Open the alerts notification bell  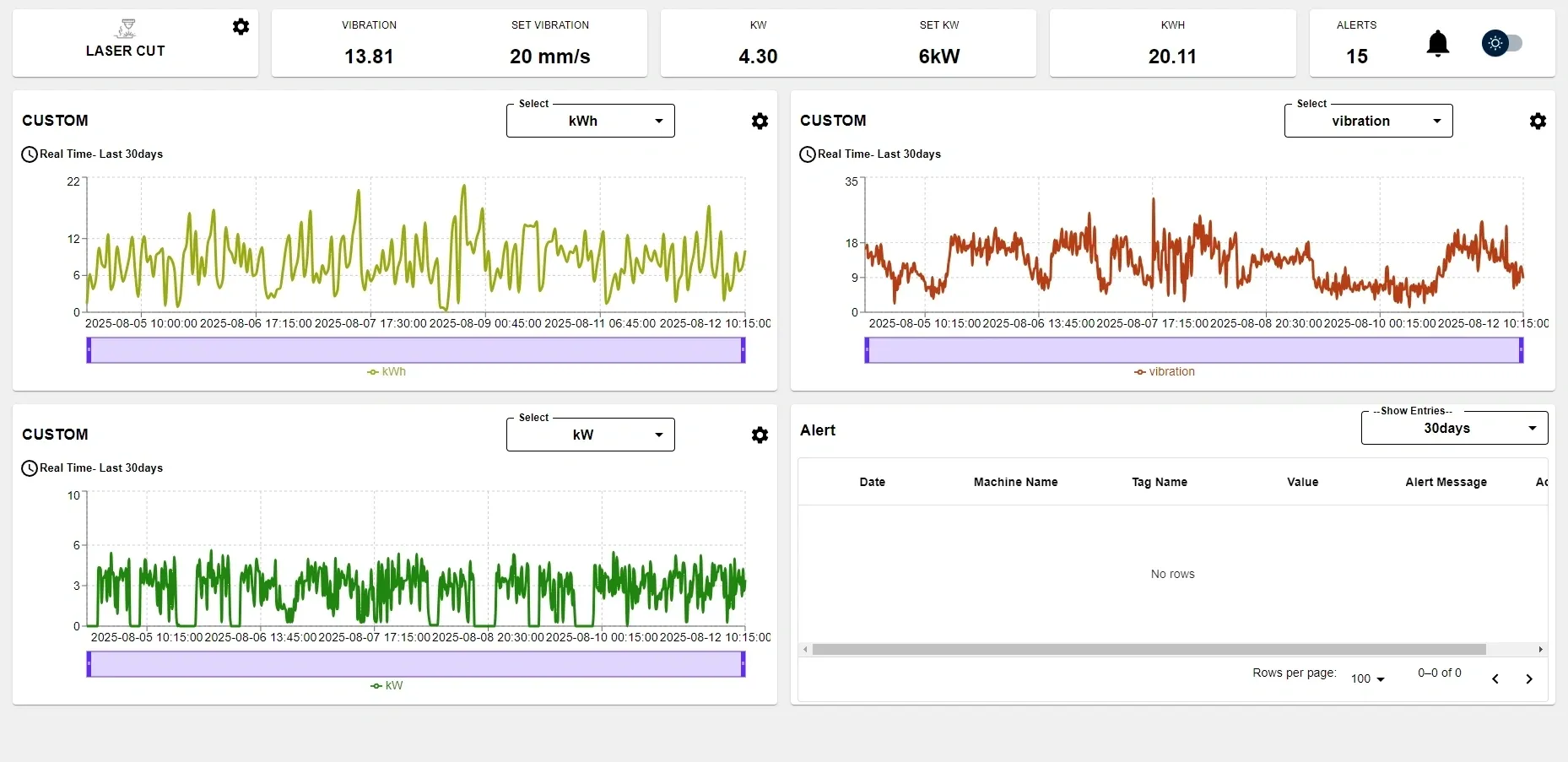[1438, 43]
